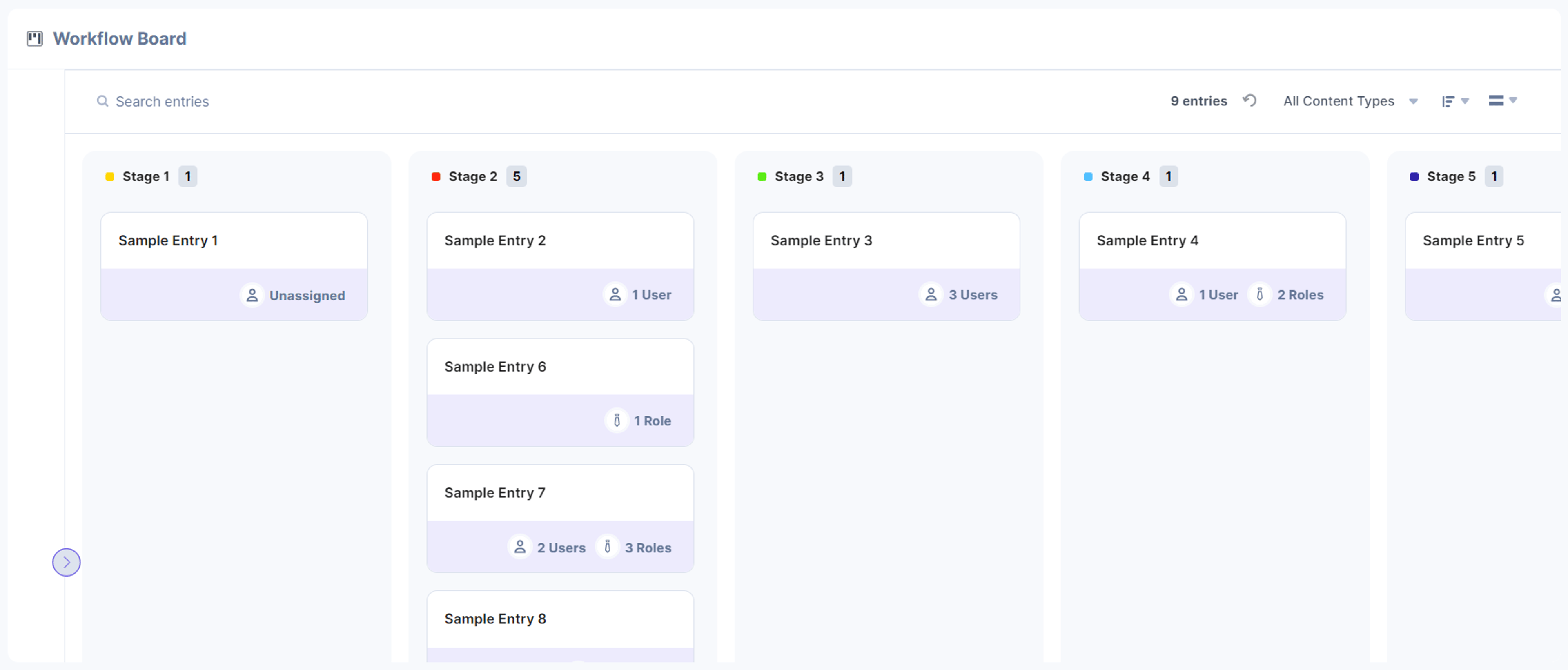1568x670 pixels.
Task: Click the Stage 1 column header
Action: pyautogui.click(x=145, y=176)
